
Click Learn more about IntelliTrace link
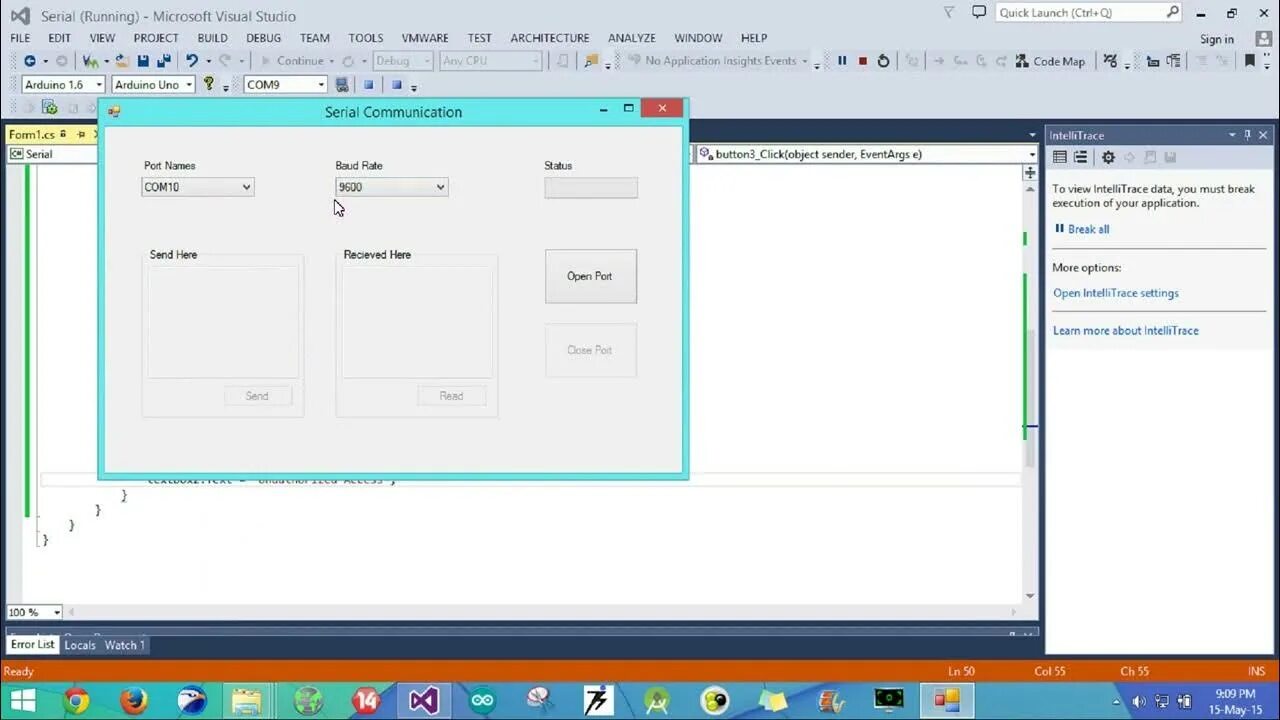1126,330
